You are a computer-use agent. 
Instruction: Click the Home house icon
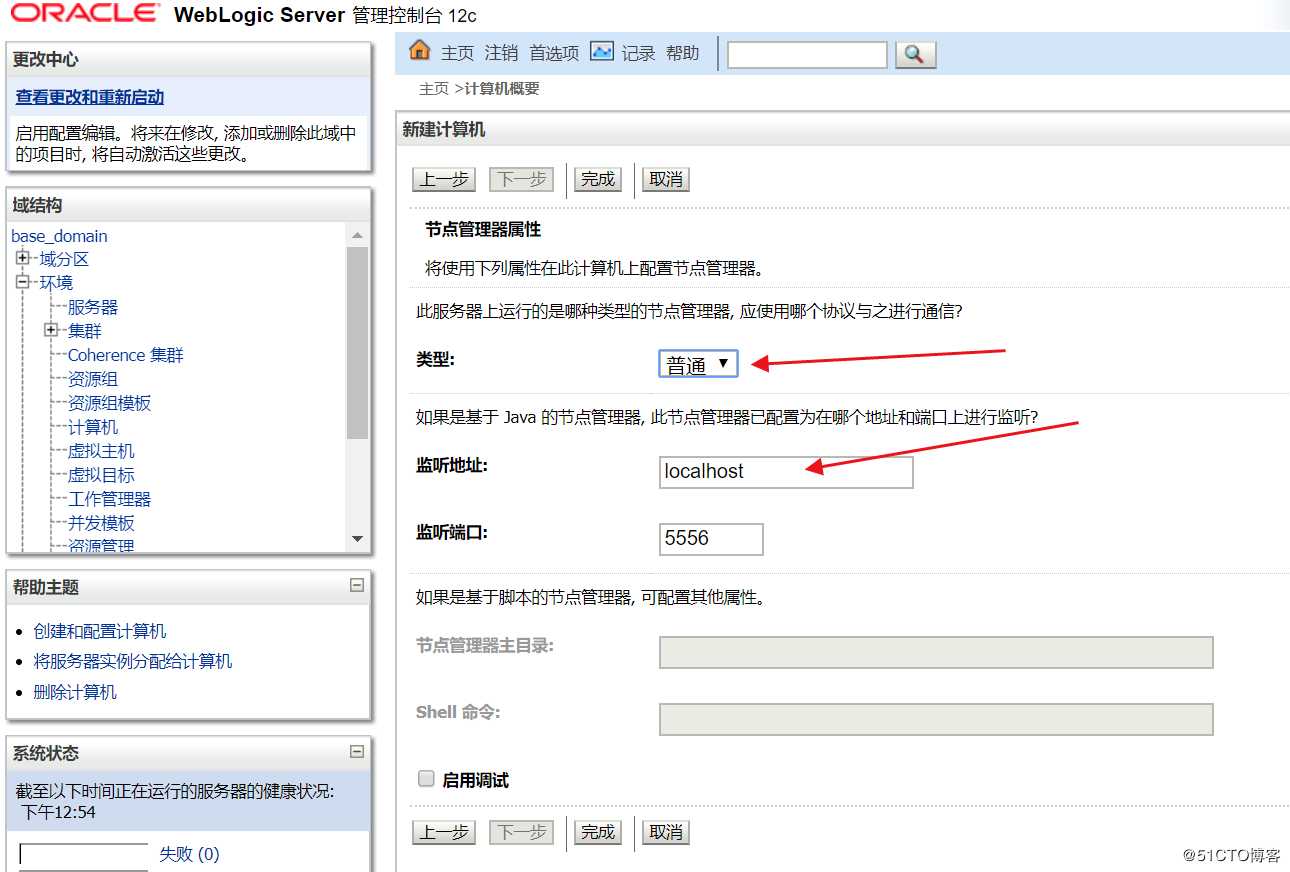point(420,51)
